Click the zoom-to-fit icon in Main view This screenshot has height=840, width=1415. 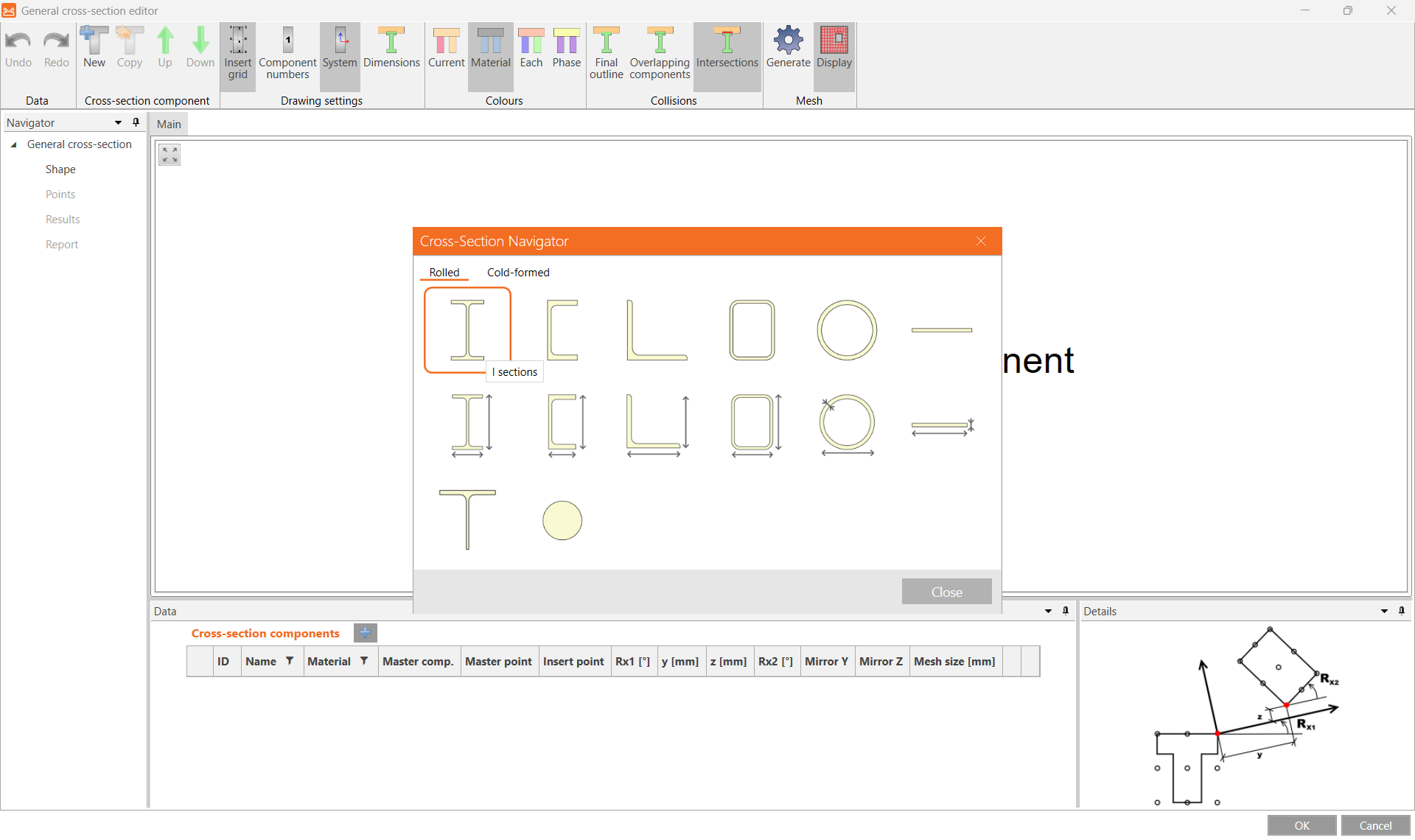coord(170,155)
